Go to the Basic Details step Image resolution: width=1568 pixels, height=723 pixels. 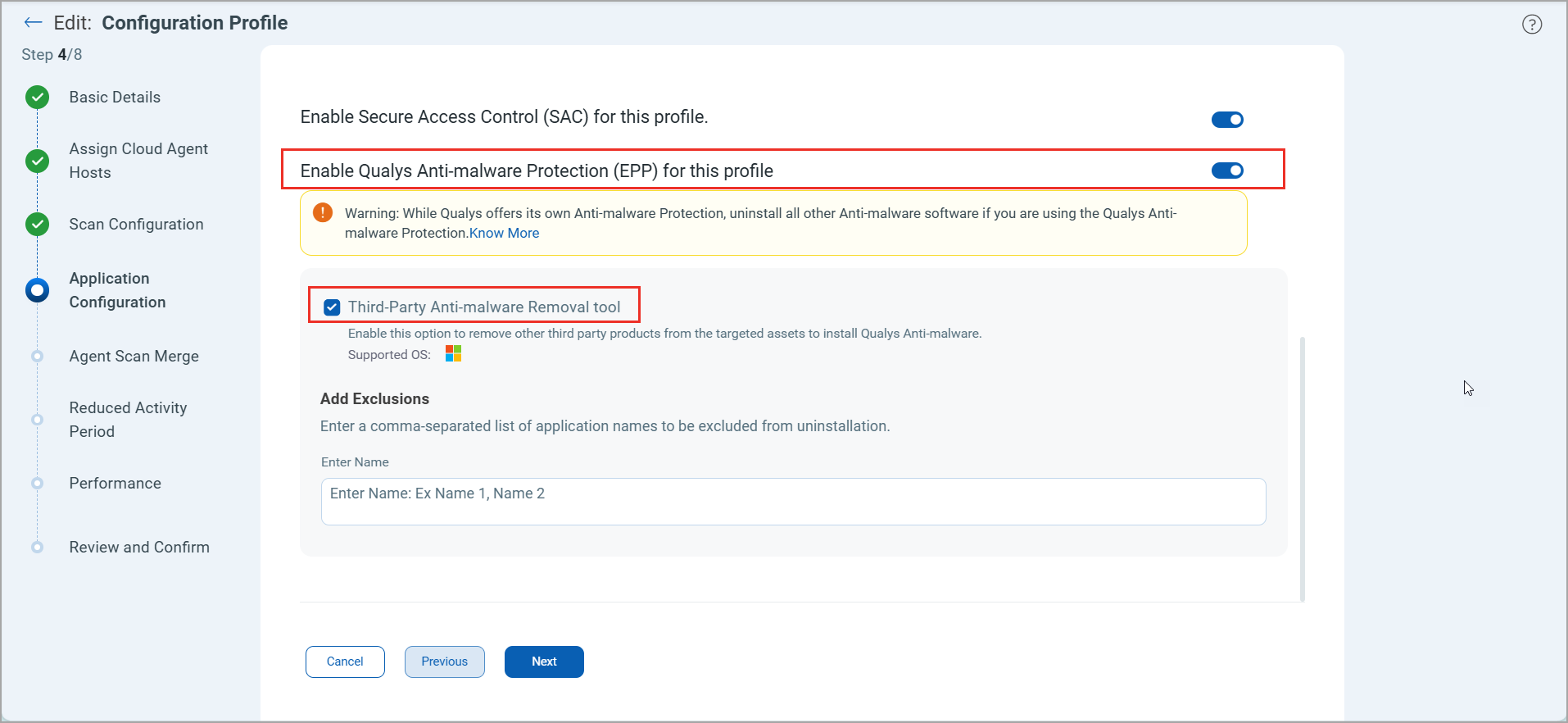click(115, 98)
